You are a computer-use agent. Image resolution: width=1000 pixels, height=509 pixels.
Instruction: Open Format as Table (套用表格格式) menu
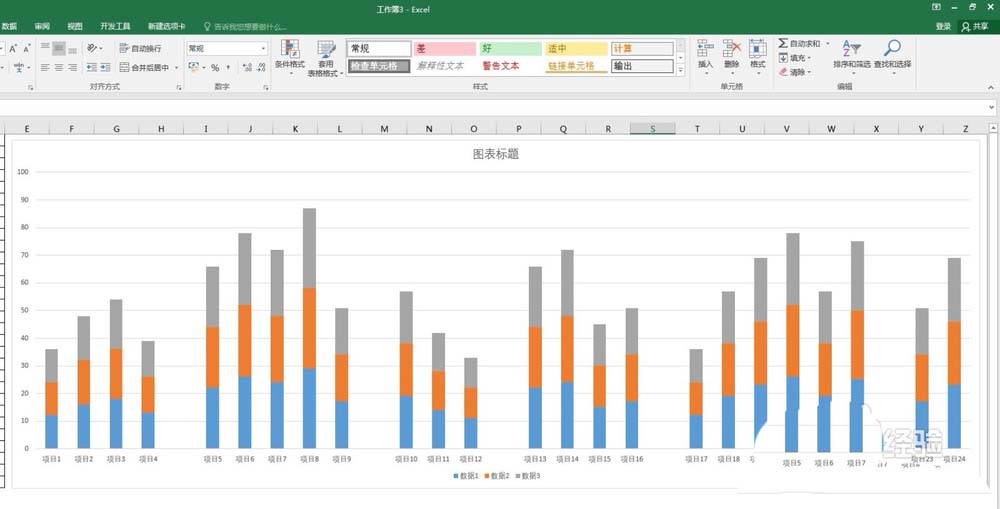coord(326,58)
